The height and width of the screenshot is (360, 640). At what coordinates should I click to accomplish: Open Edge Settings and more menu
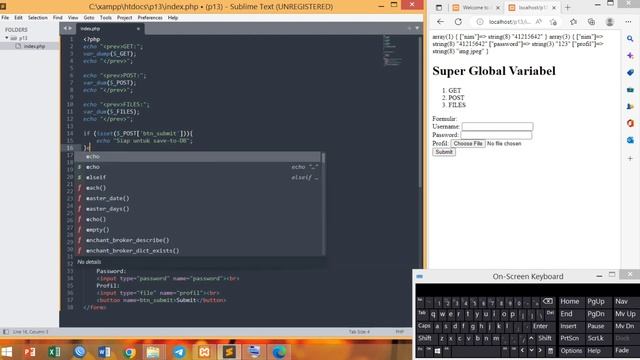point(628,22)
